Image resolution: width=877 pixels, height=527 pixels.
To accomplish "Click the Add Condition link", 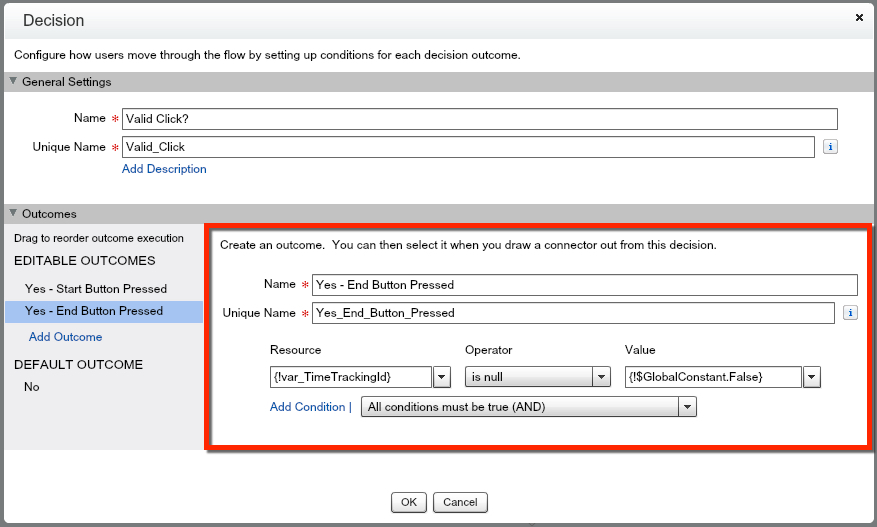I will (x=306, y=407).
